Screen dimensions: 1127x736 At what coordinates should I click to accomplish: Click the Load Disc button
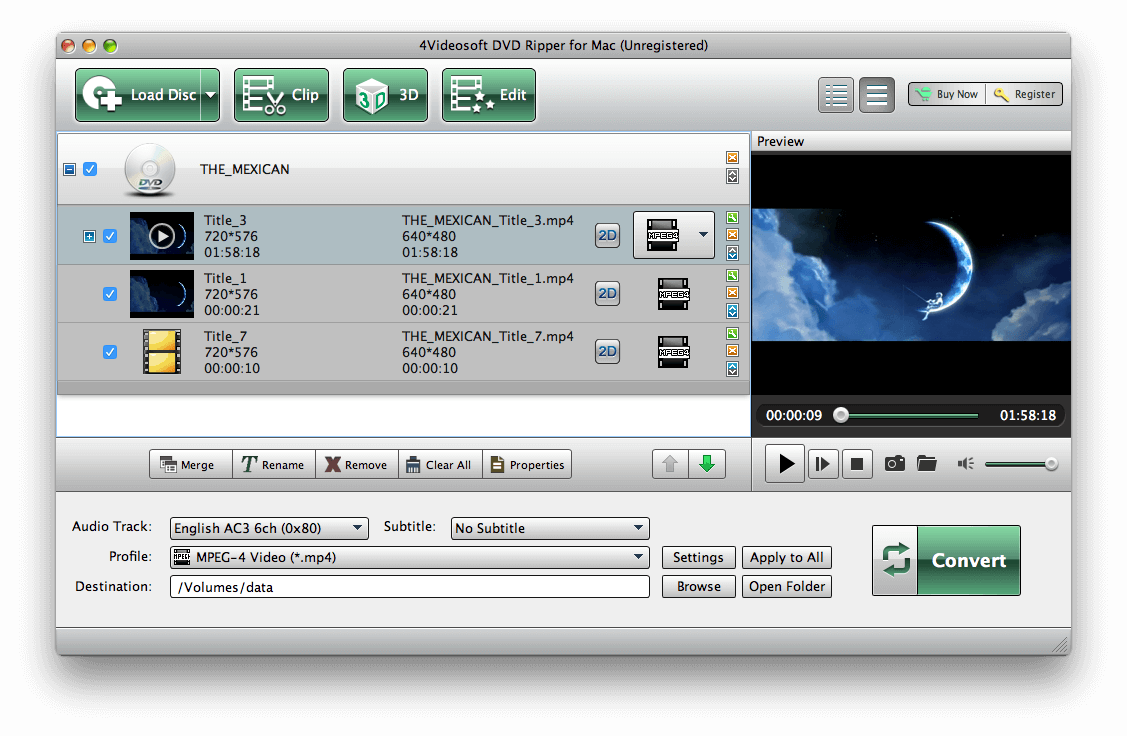pyautogui.click(x=138, y=95)
